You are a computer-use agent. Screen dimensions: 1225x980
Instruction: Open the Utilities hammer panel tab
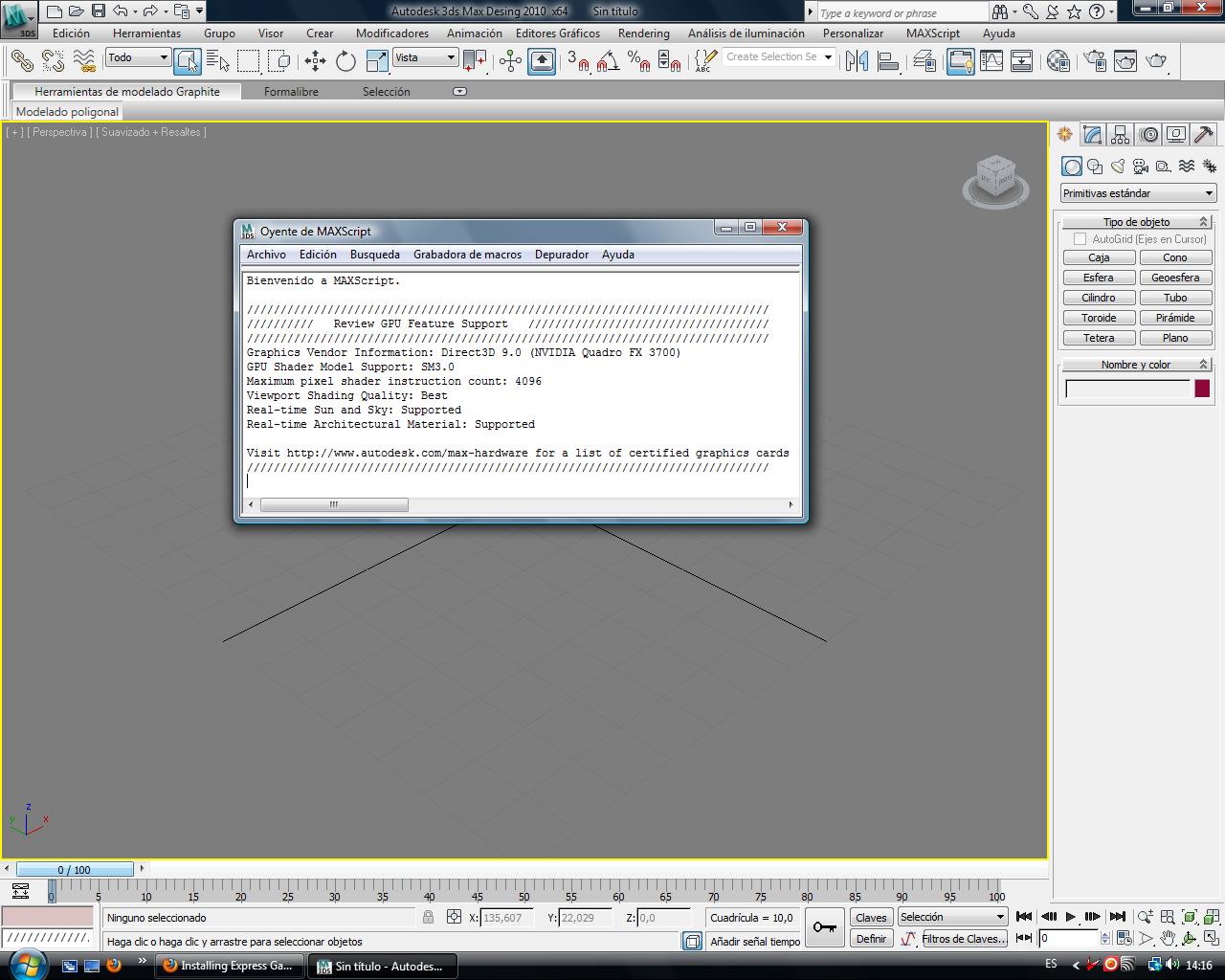pos(1204,135)
